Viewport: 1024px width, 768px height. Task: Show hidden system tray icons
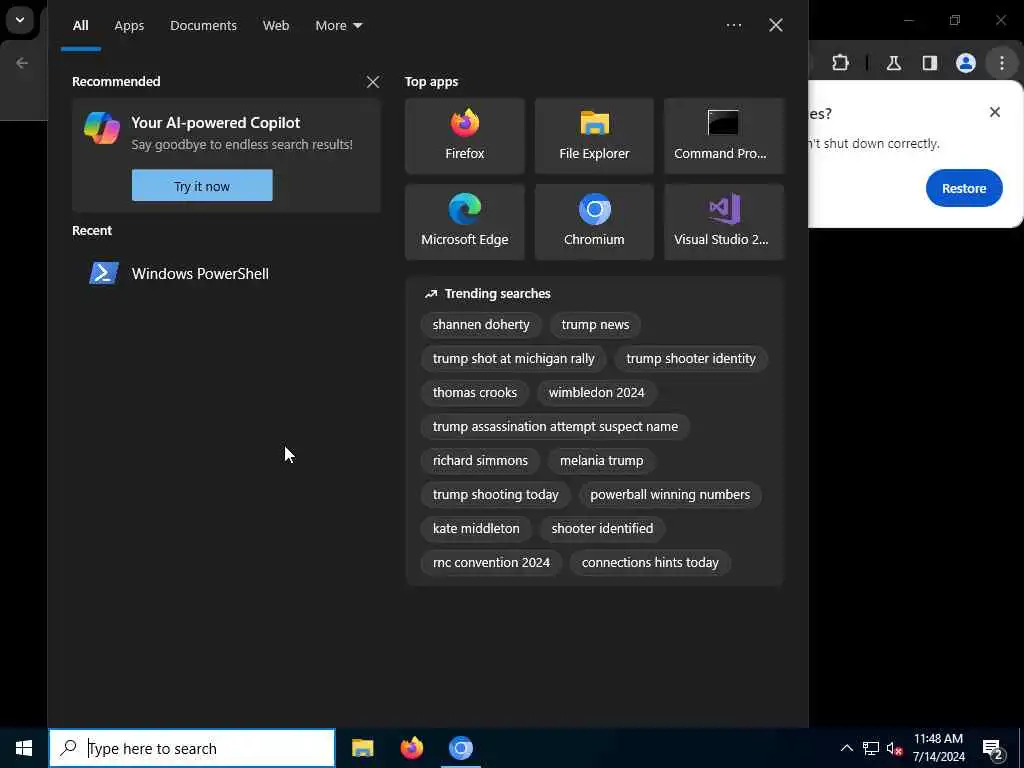point(846,748)
